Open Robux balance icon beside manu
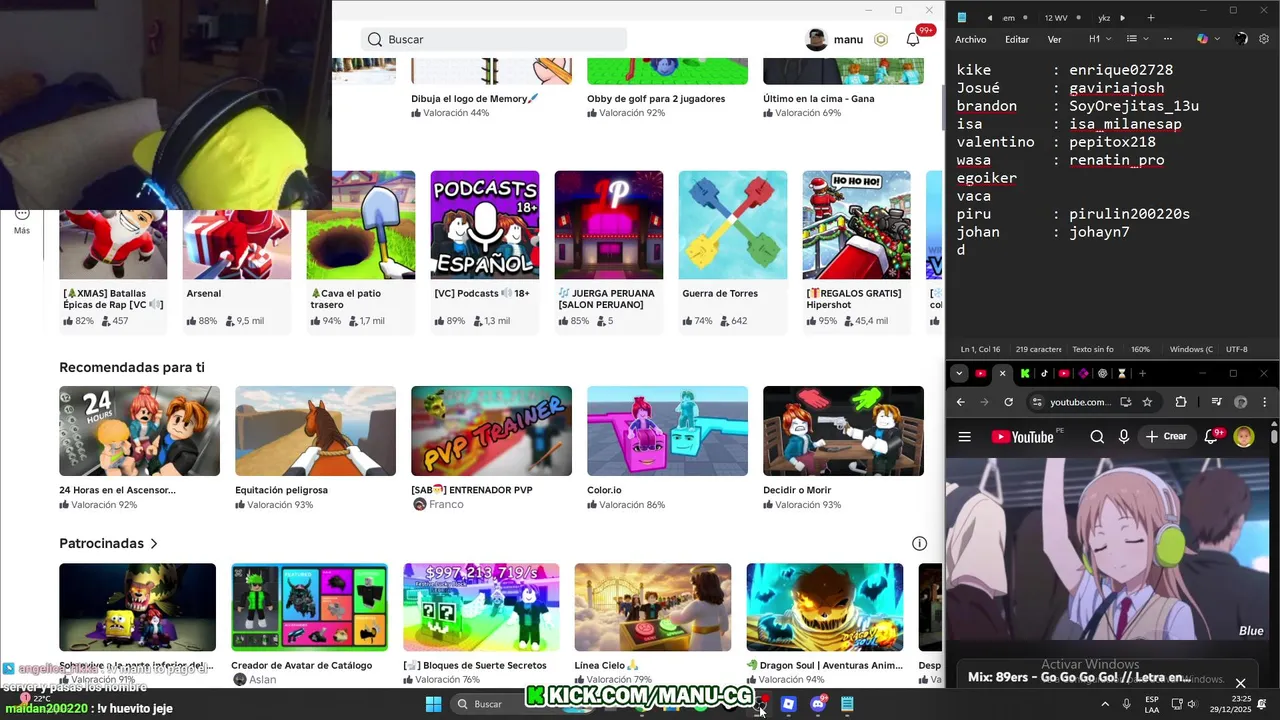Screen dimensions: 1280x720 coord(881,39)
